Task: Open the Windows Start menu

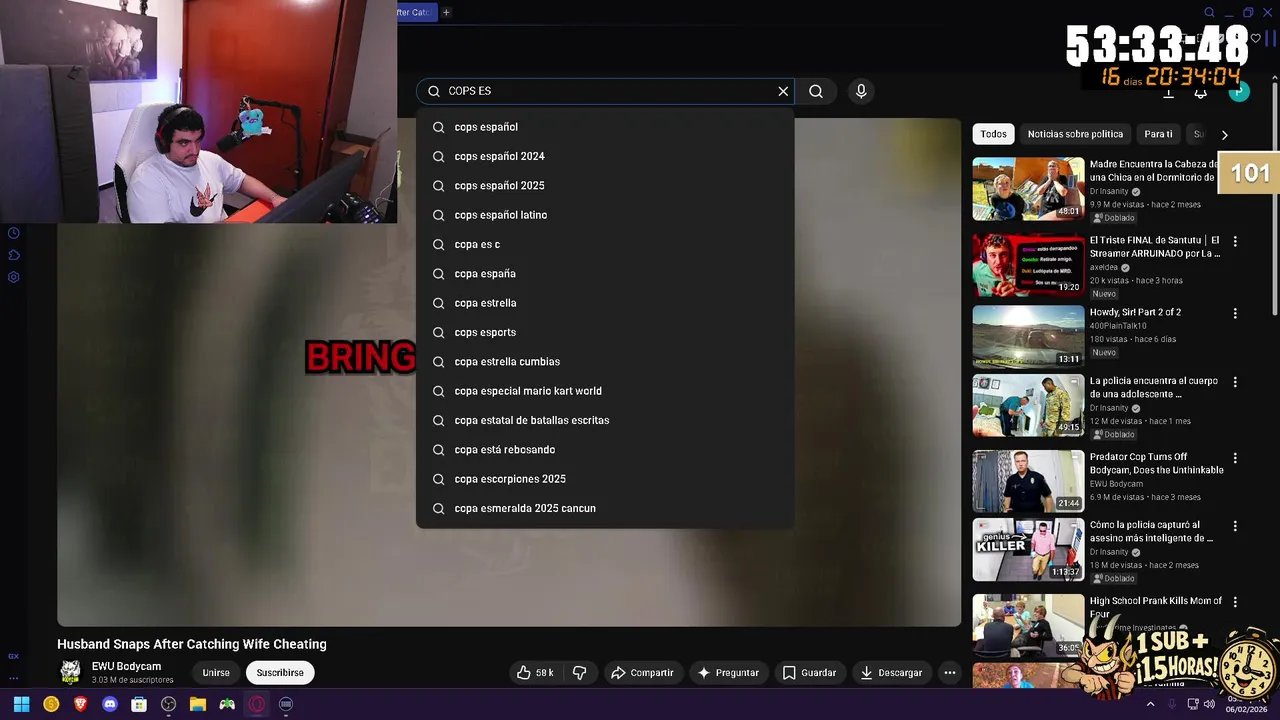Action: pos(21,704)
